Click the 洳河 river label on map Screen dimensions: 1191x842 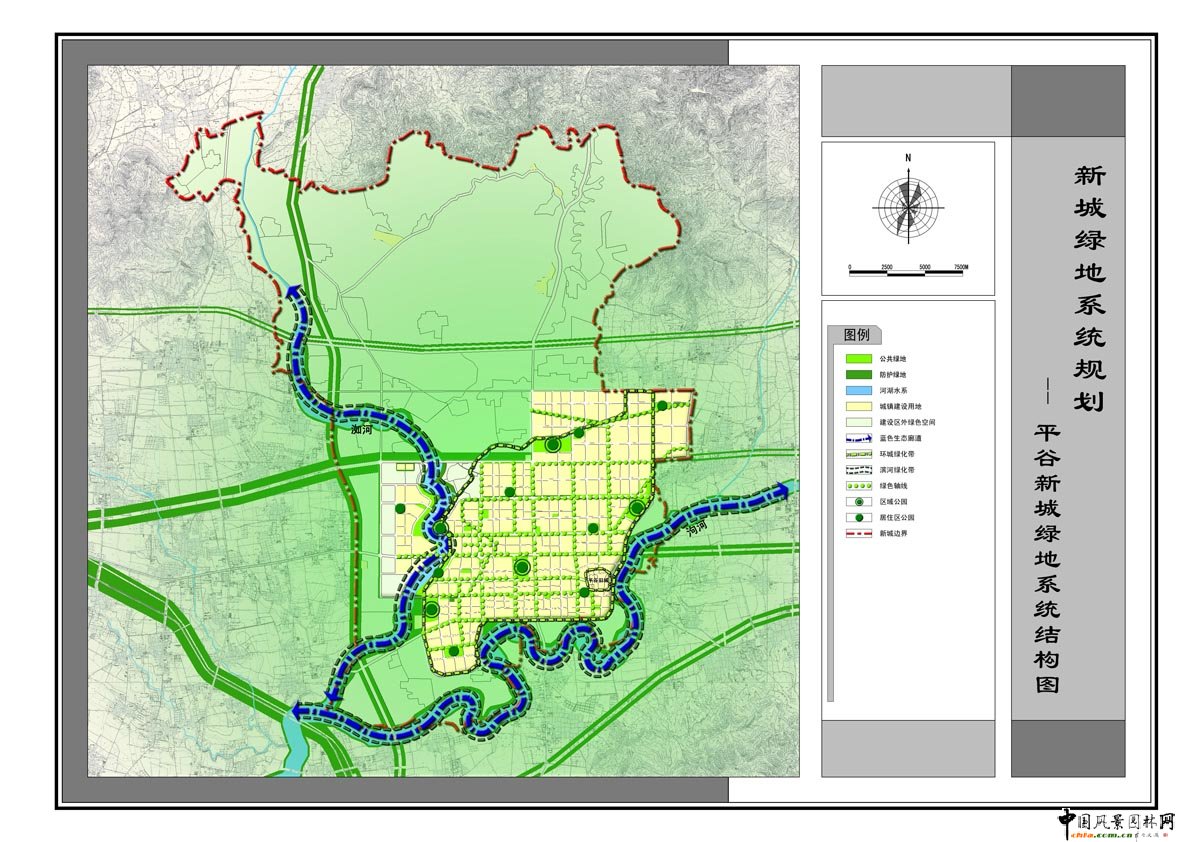(x=362, y=431)
